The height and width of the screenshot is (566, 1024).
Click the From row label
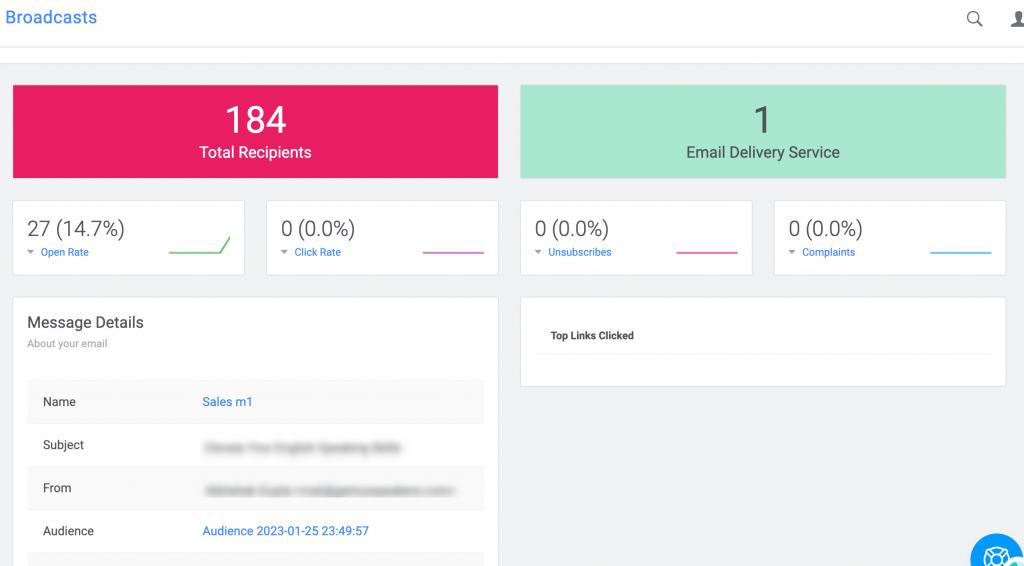coord(57,488)
